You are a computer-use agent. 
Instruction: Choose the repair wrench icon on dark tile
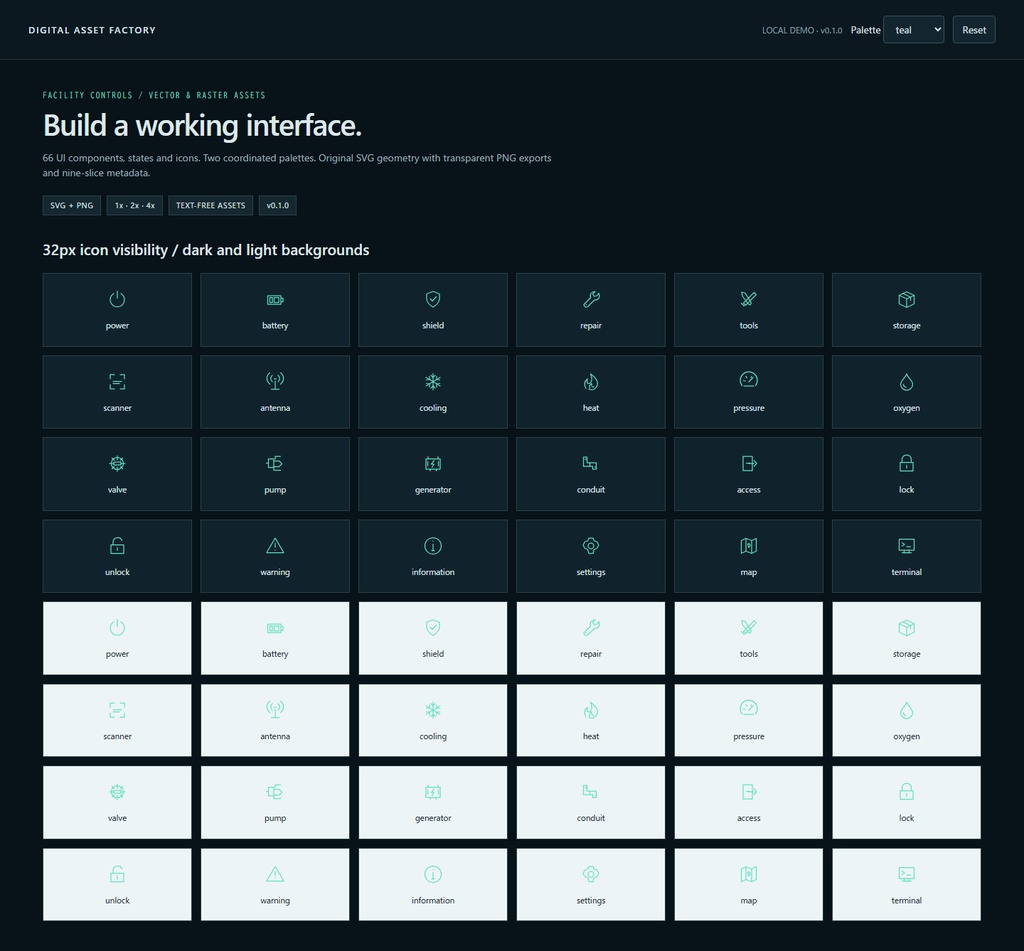[x=591, y=299]
